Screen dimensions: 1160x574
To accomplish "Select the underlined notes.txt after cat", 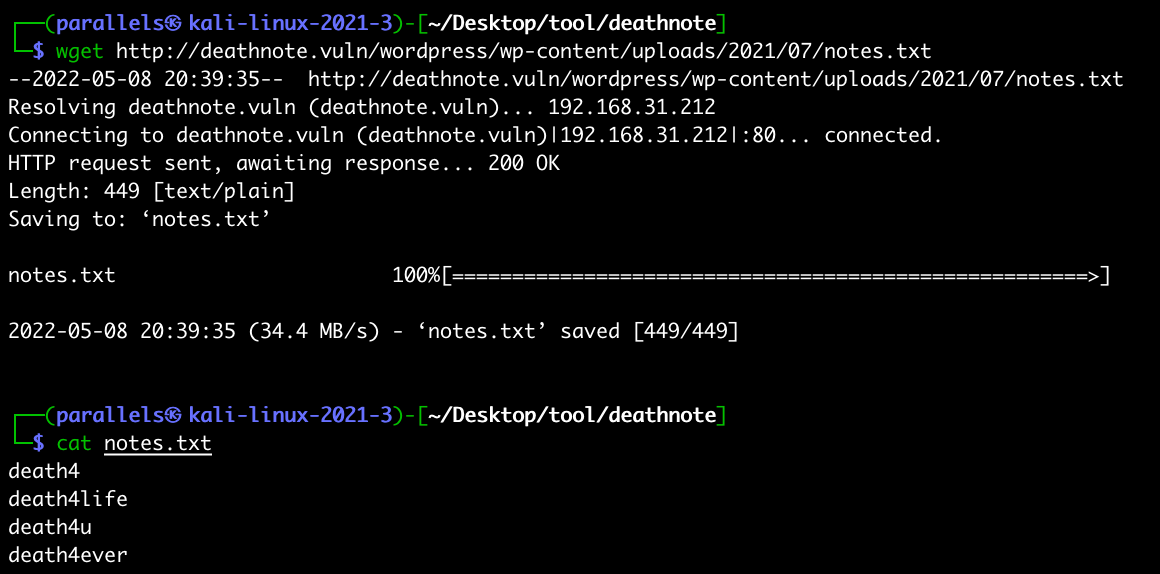I will tap(157, 443).
